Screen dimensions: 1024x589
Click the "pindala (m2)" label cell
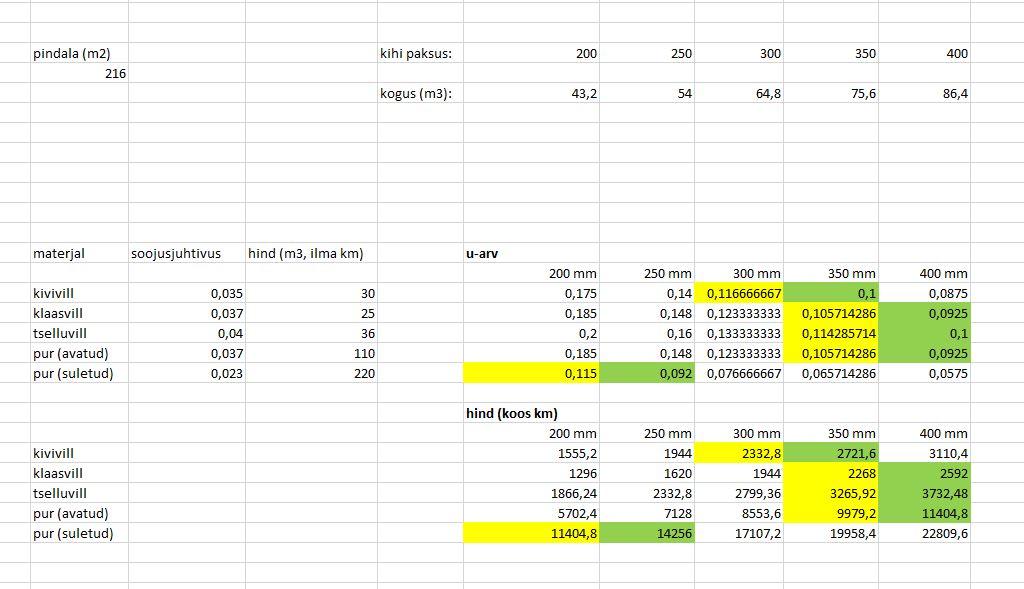coord(72,54)
